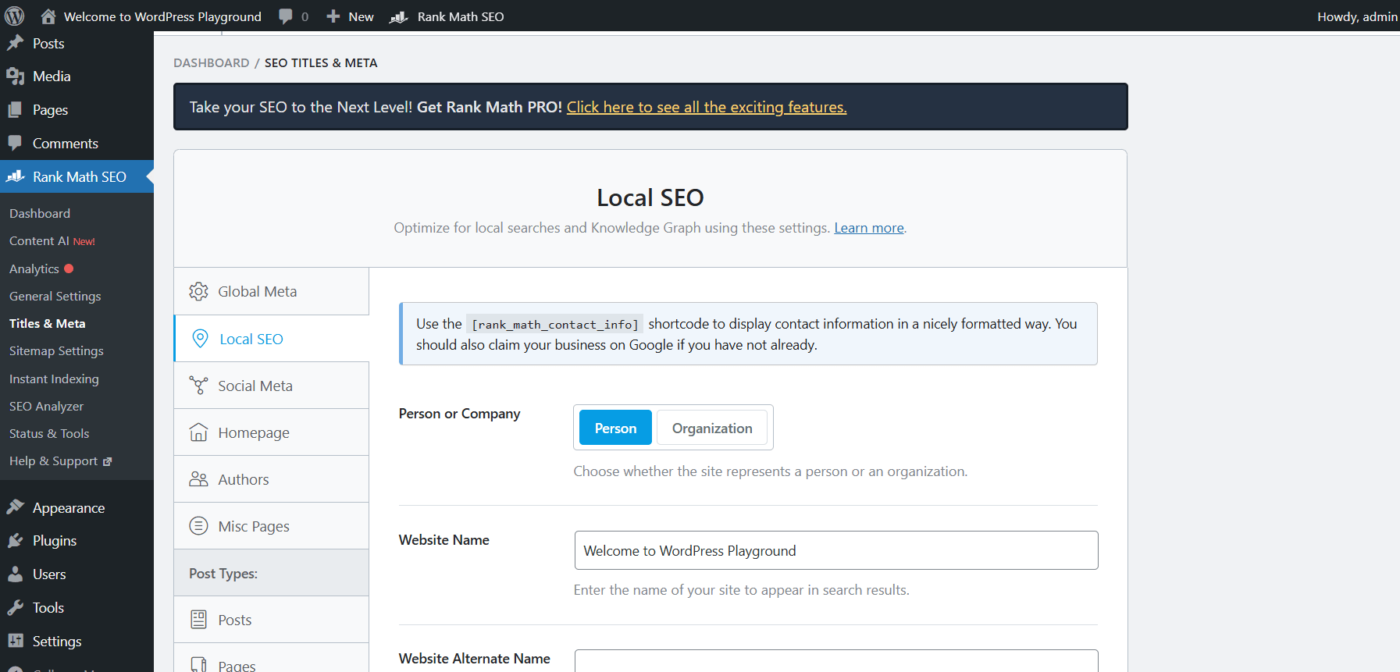Click the exciting features PRO link
This screenshot has height=672, width=1400.
pyautogui.click(x=707, y=107)
